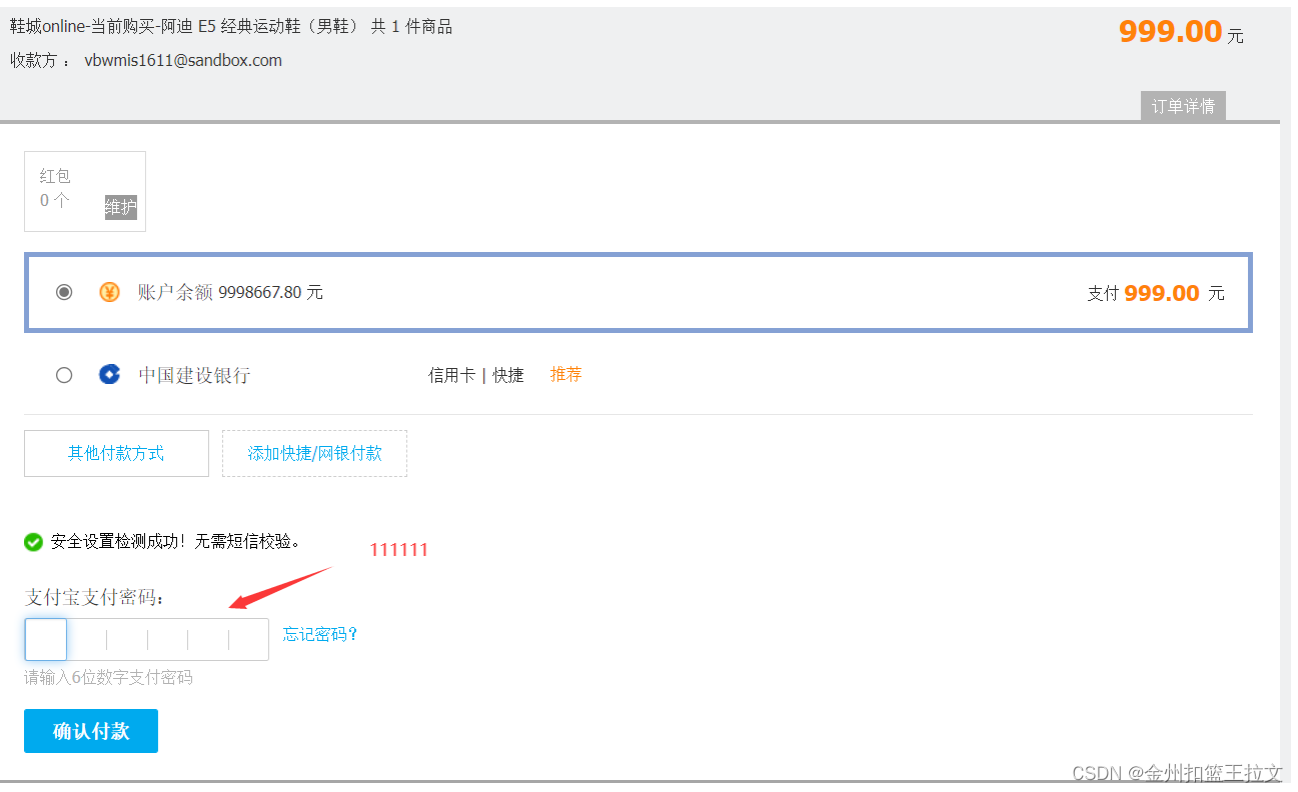
Task: Click the 安全设置检测成功 message text
Action: (x=175, y=541)
